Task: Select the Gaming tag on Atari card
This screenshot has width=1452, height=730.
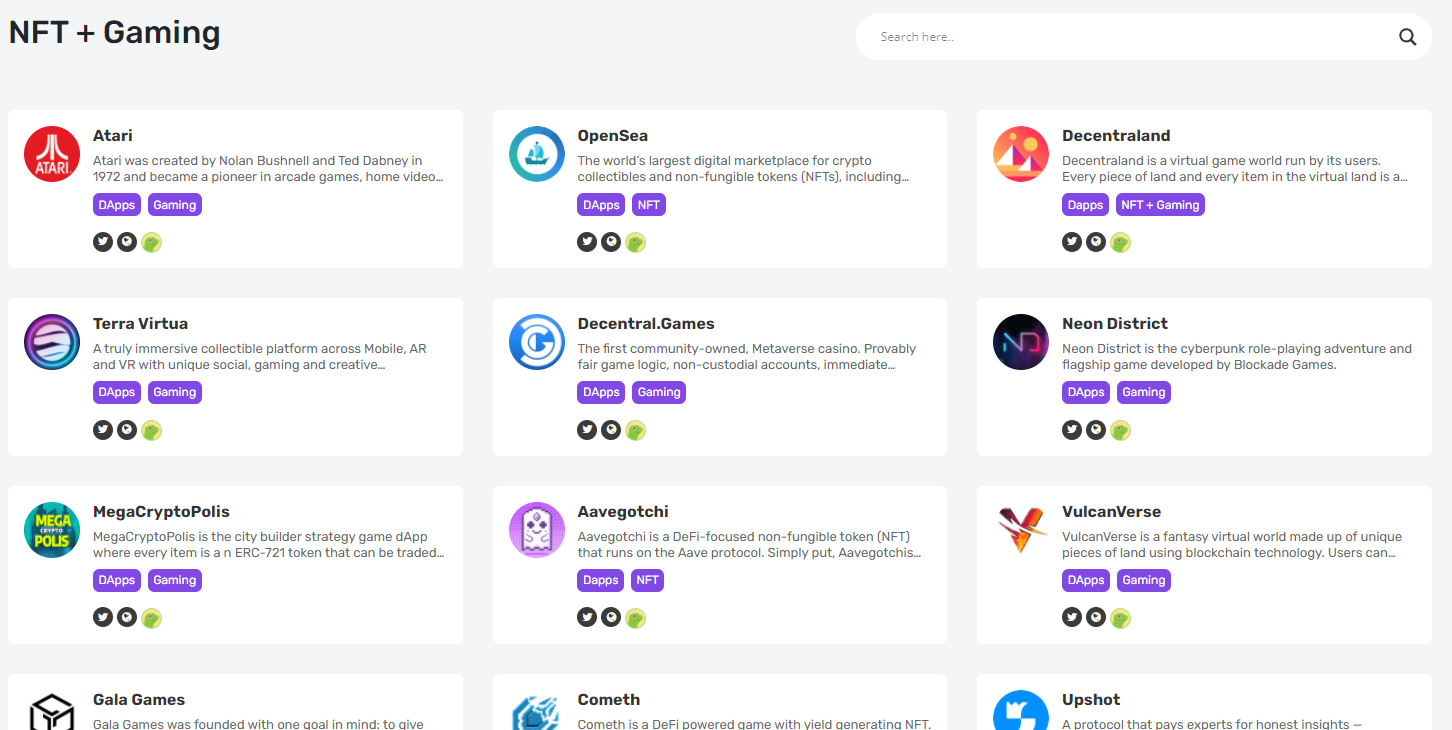Action: (x=175, y=205)
